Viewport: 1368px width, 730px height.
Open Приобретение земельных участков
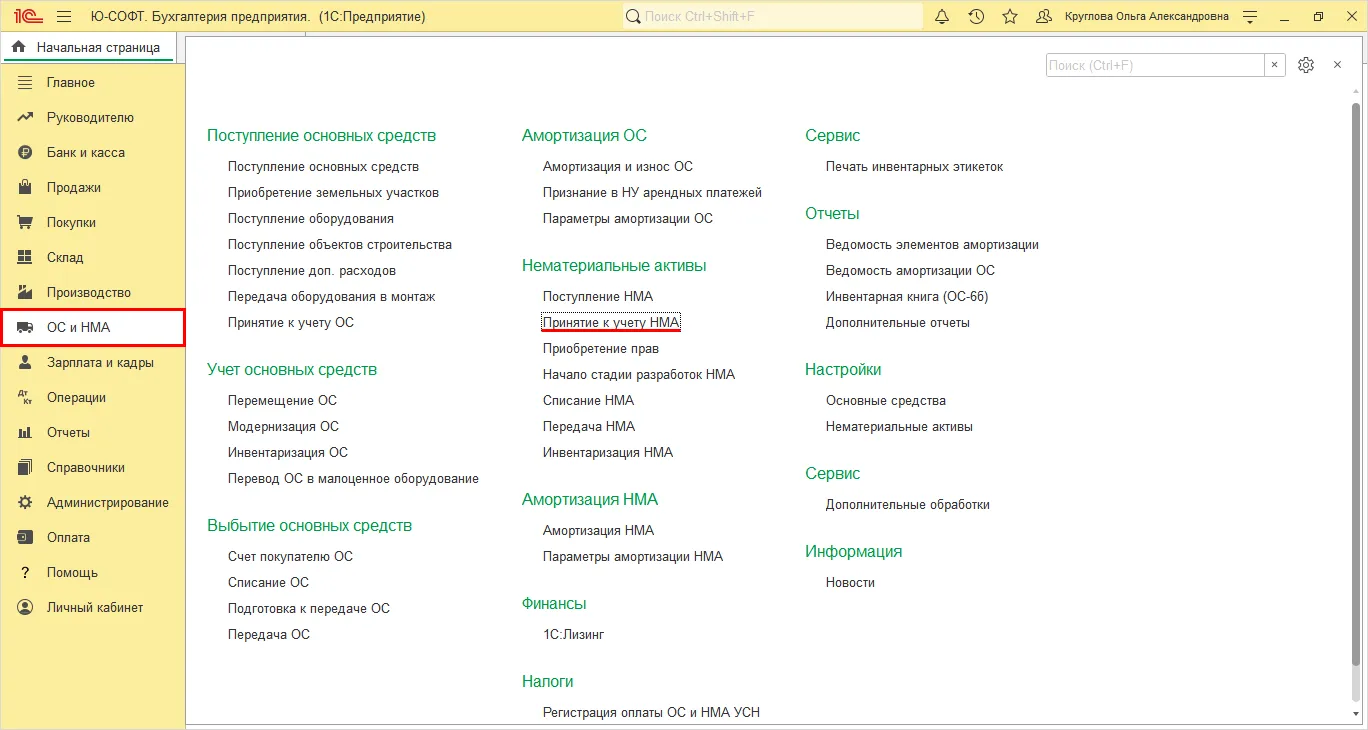[x=333, y=193]
